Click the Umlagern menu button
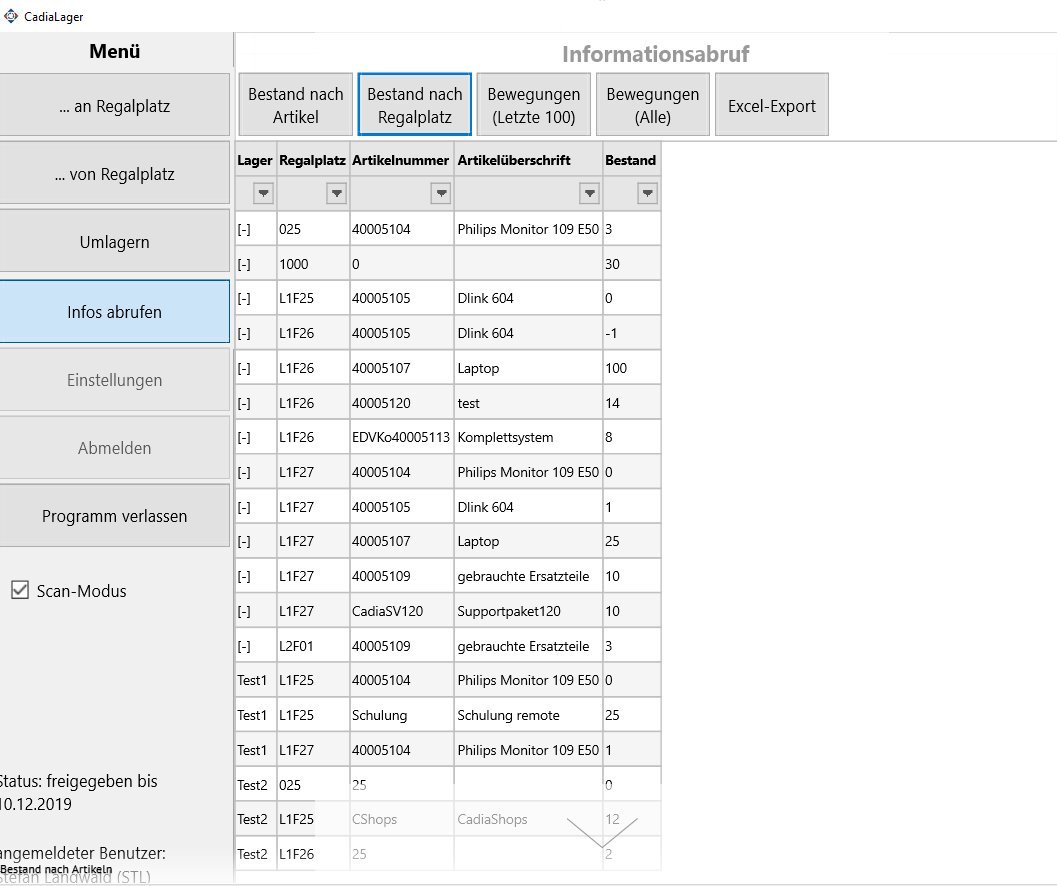The height and width of the screenshot is (886, 1057). 114,242
